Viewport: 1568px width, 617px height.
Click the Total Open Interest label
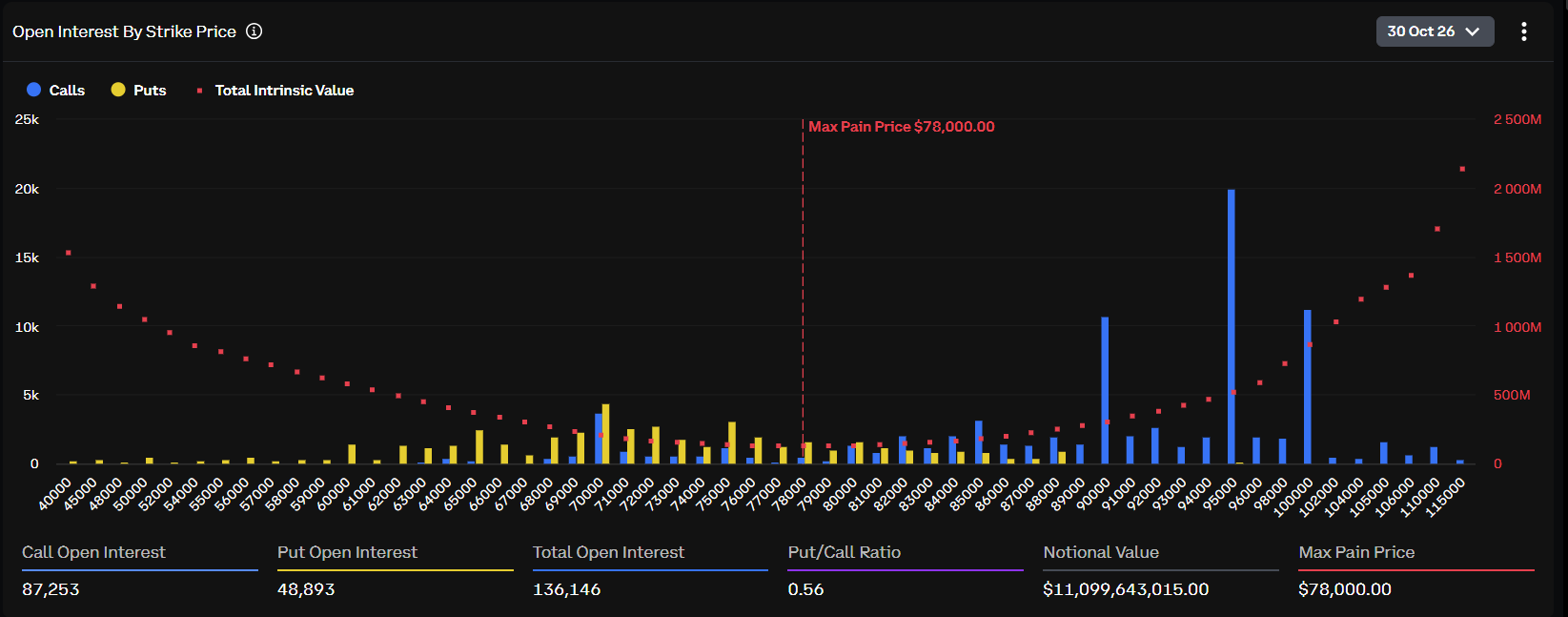[x=608, y=552]
